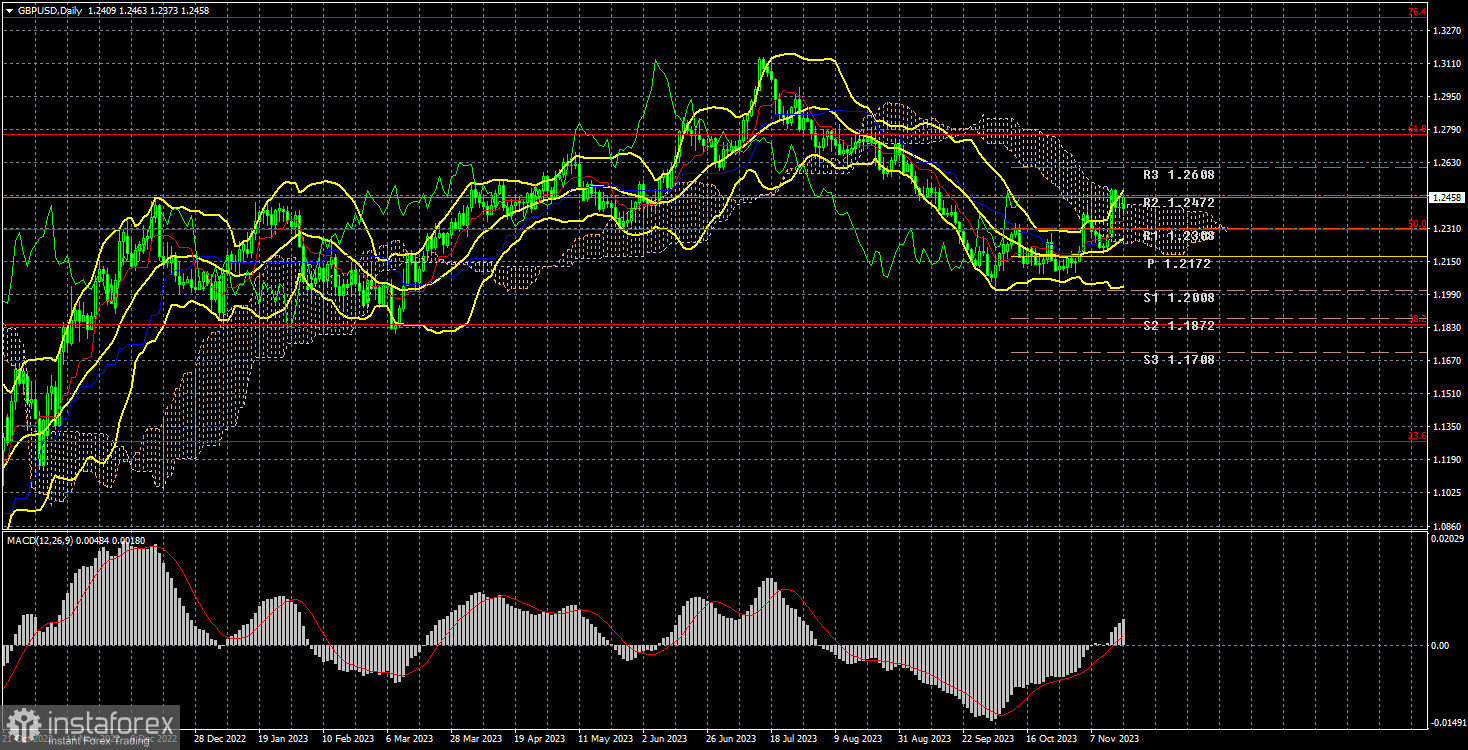Click the 6 Mar 2023 date label

coord(408,739)
